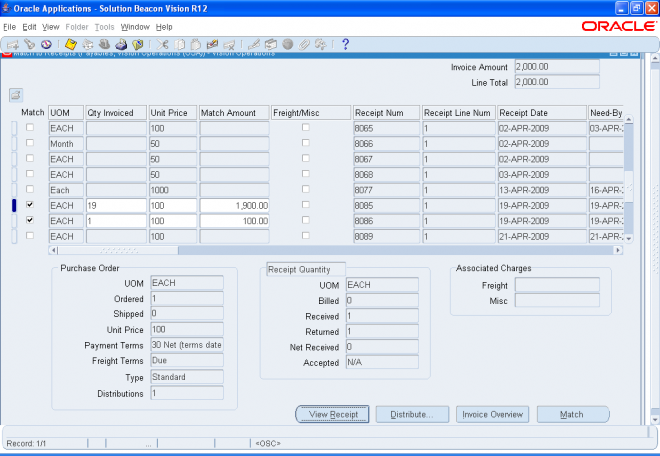Check Match box for receipt 8089

click(30, 236)
